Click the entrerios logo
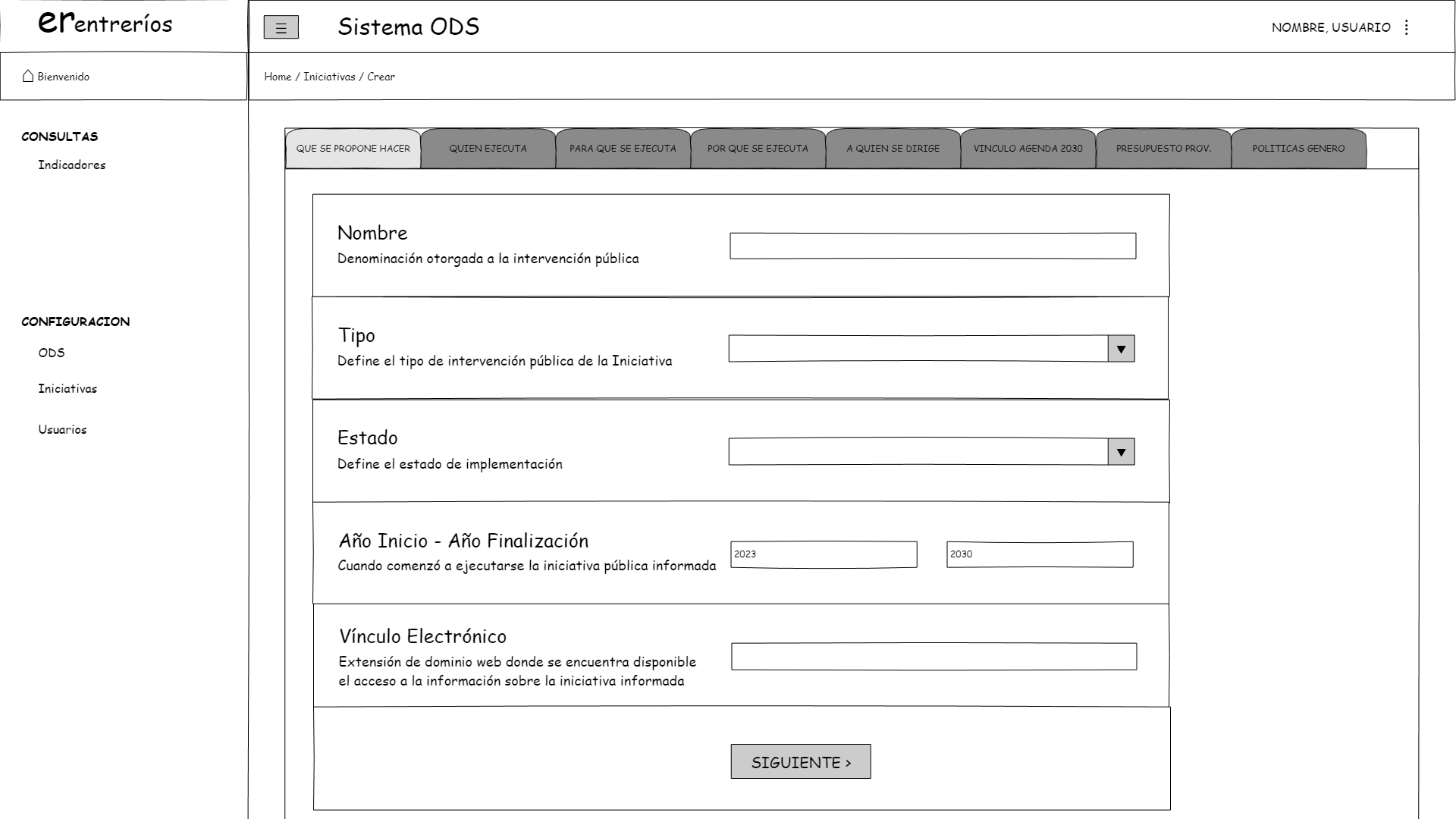The image size is (1456, 819). (105, 23)
